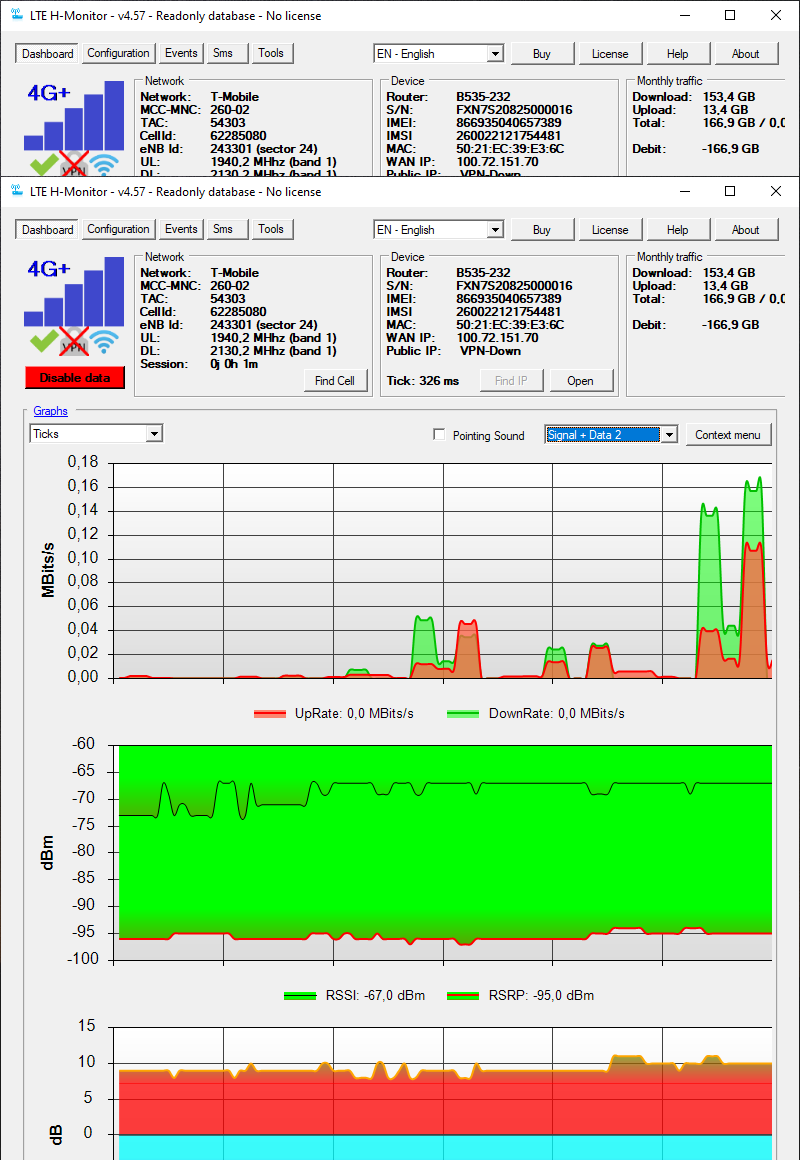
Task: Open Configuration tab in back window
Action: click(118, 53)
